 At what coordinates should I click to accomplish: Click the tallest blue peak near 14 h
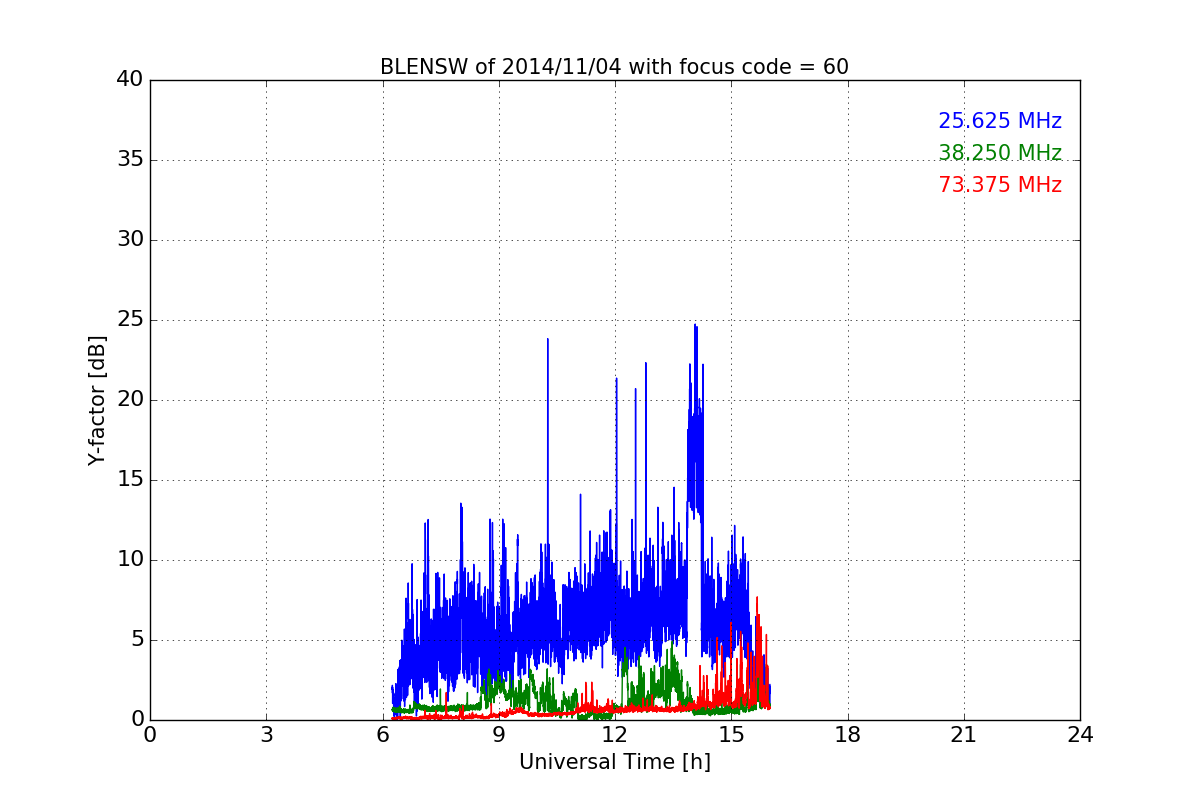tap(695, 326)
